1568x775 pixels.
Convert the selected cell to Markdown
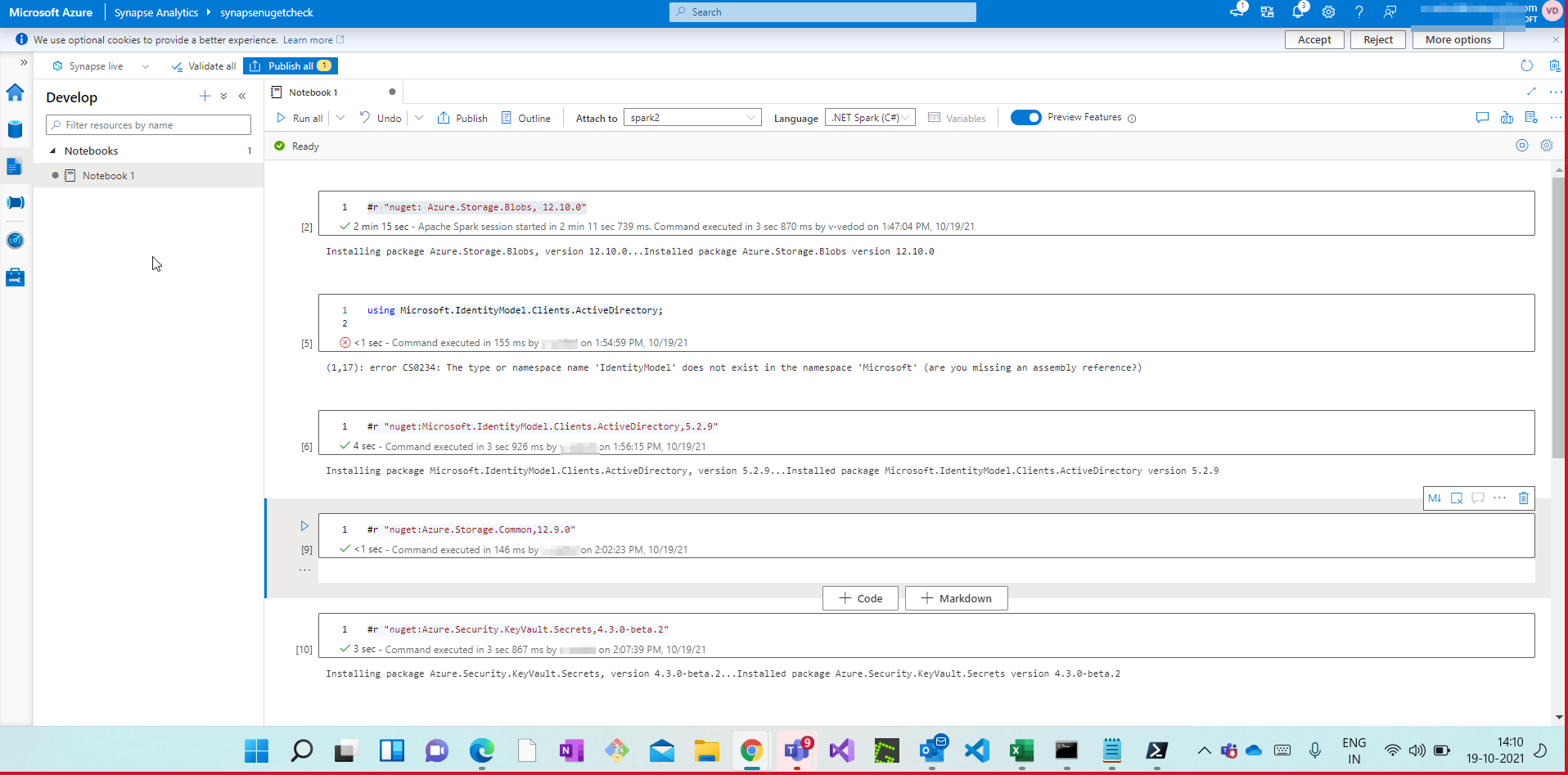pyautogui.click(x=1435, y=498)
